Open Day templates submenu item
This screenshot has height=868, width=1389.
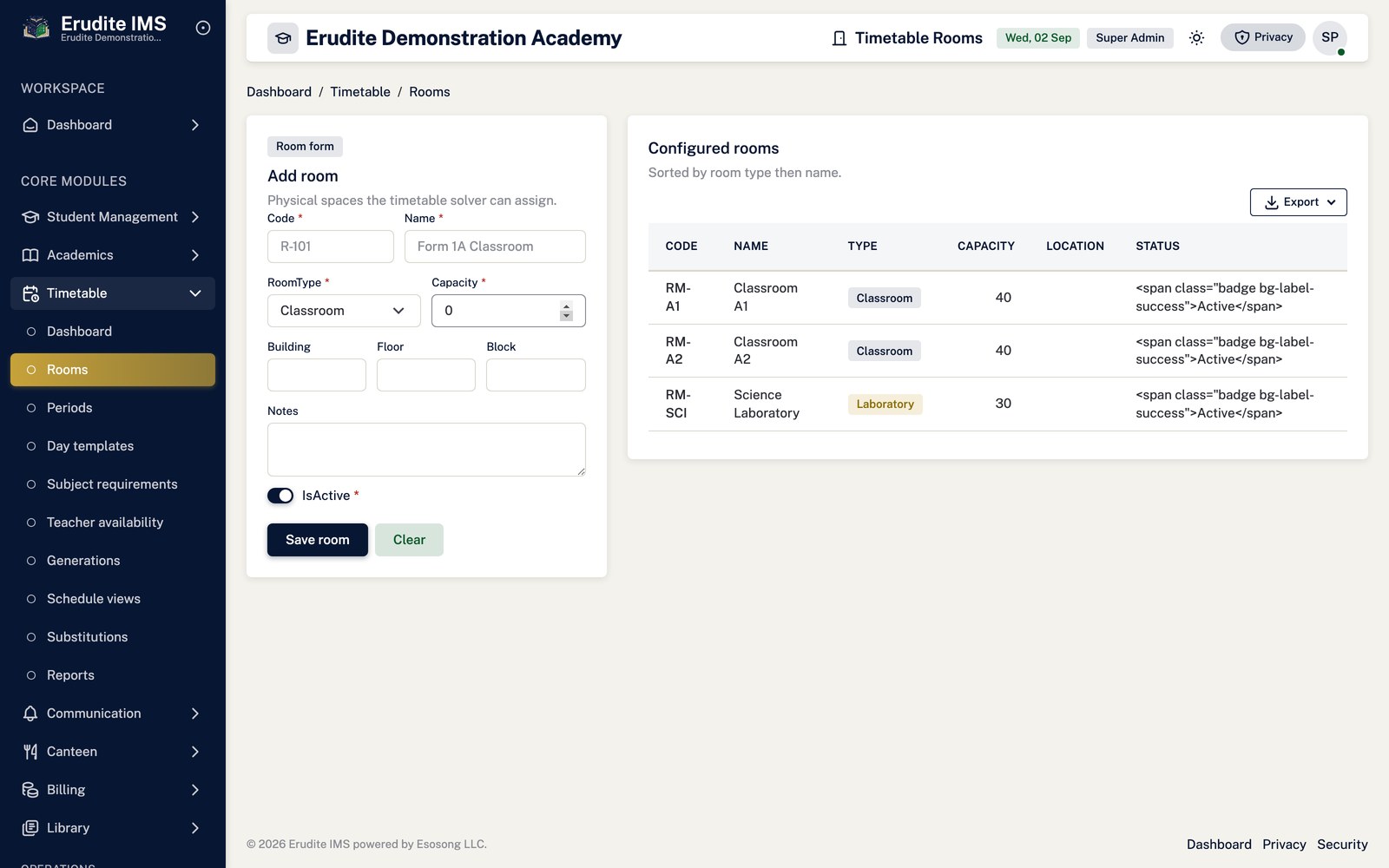[113, 446]
